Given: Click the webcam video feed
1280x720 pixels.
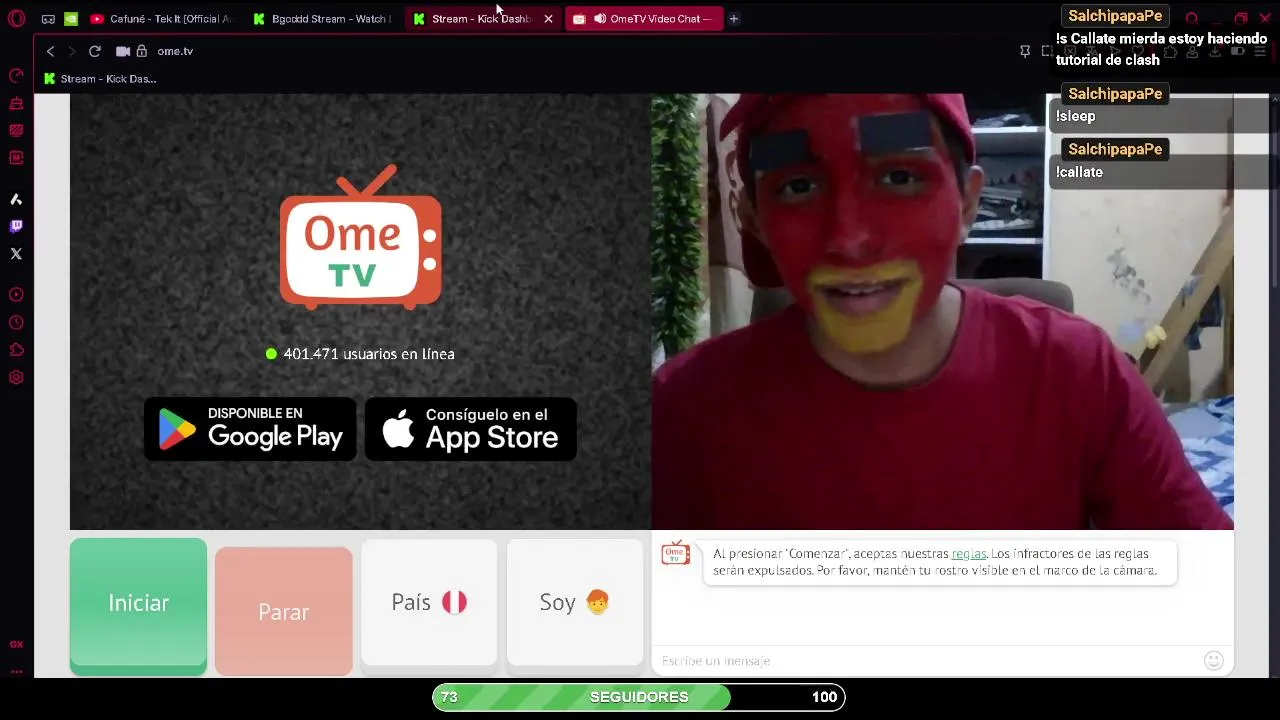Looking at the screenshot, I should tap(942, 311).
